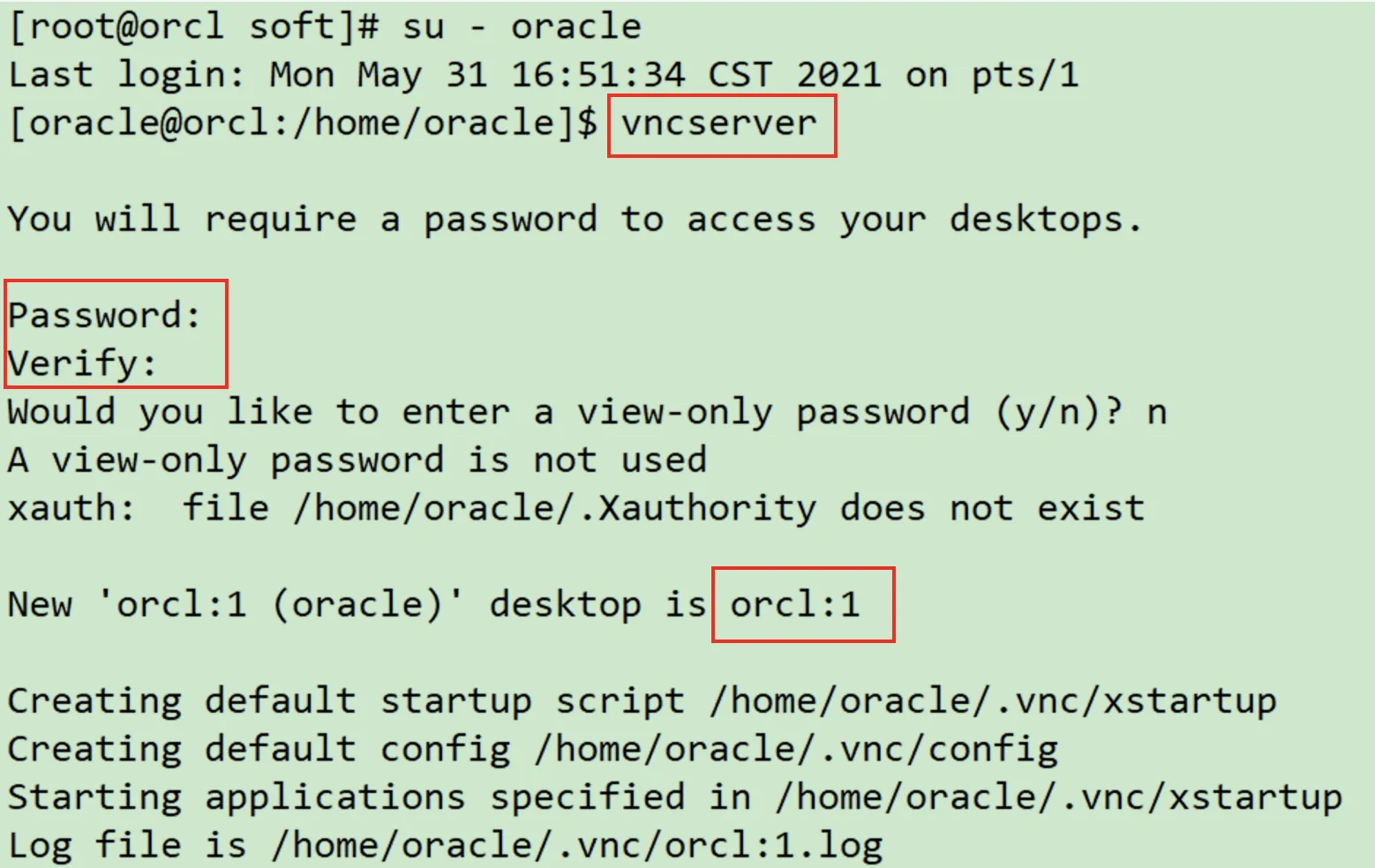Click the red-boxed orcl:1 desktop name
Screen dimensions: 1375x868
pyautogui.click(x=794, y=604)
